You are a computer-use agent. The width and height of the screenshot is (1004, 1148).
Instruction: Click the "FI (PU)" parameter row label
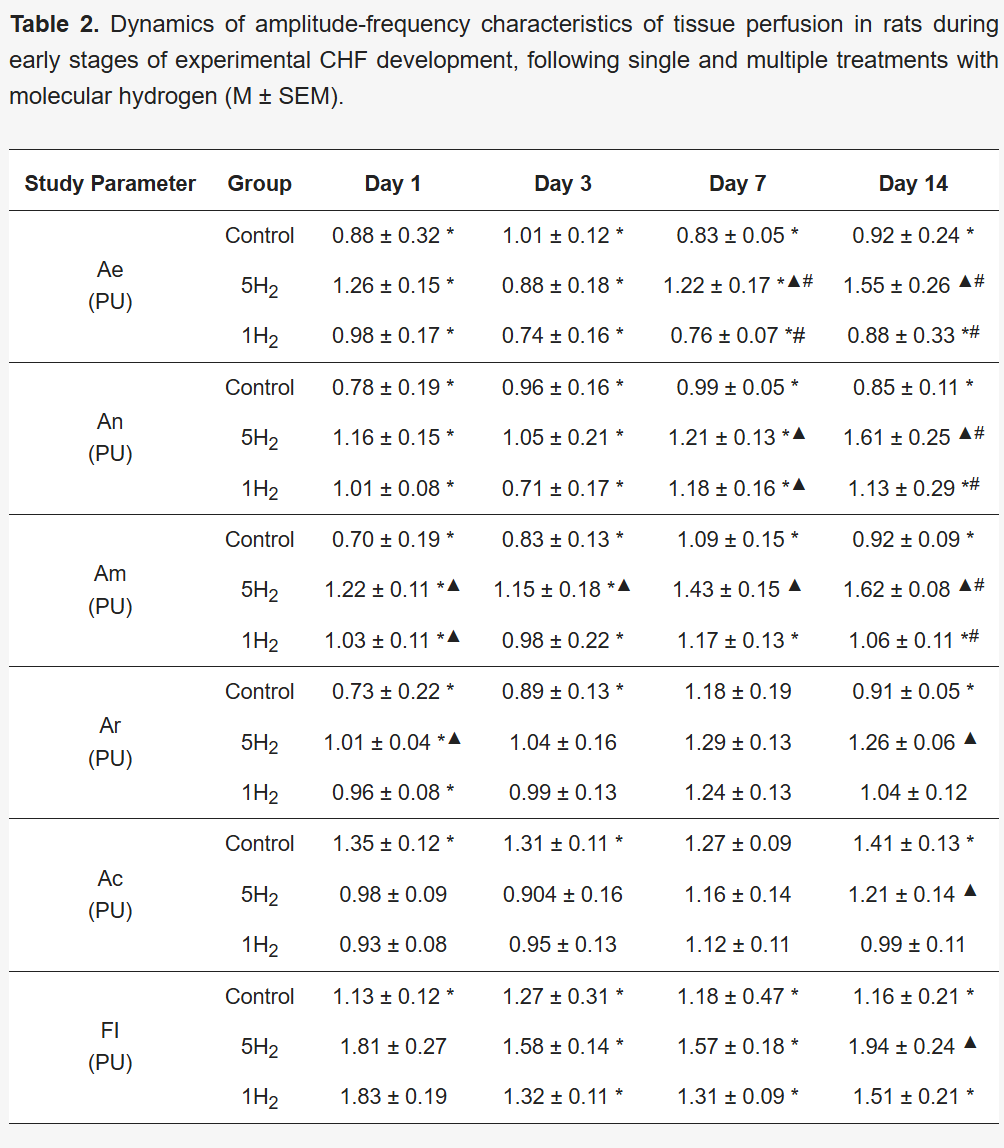[x=110, y=1046]
